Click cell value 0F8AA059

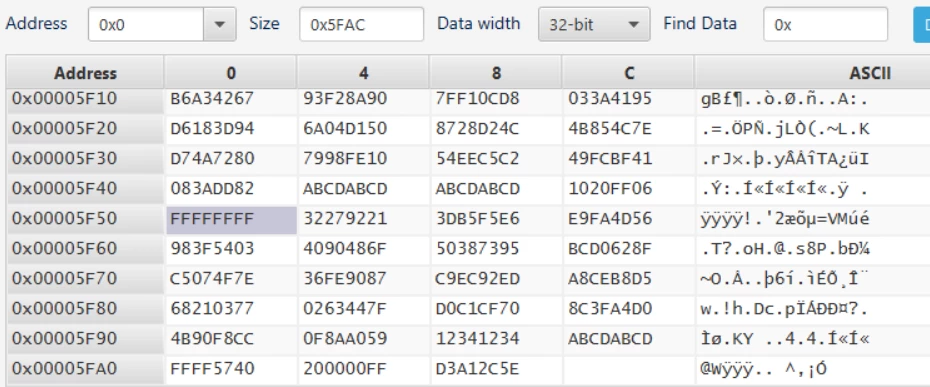click(345, 339)
